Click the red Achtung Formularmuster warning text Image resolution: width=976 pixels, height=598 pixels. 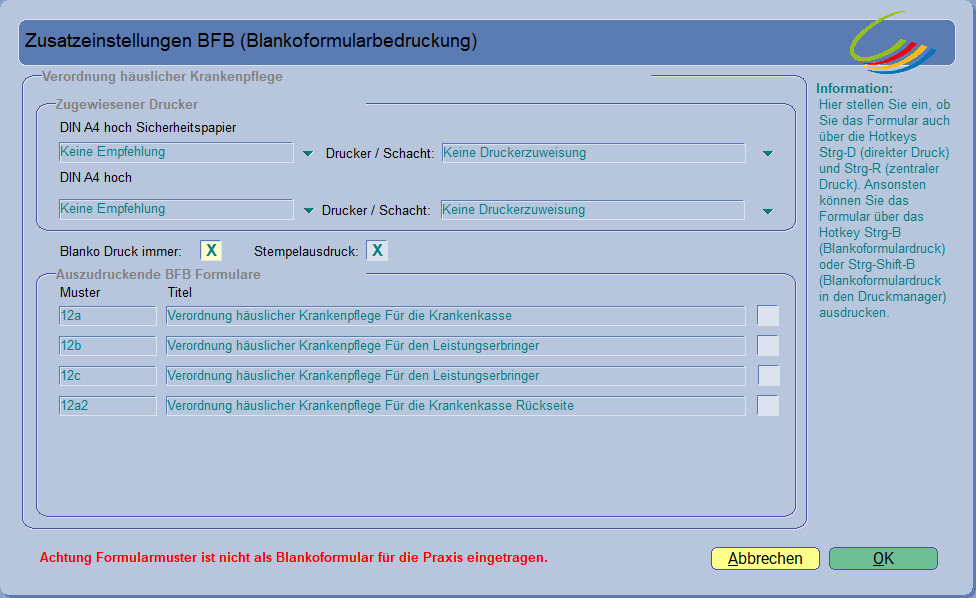pyautogui.click(x=293, y=558)
